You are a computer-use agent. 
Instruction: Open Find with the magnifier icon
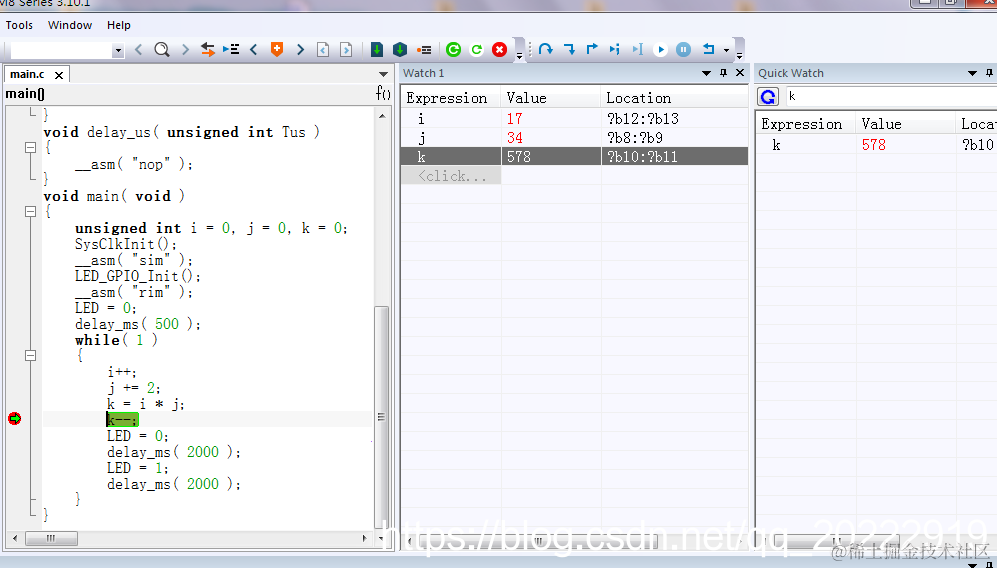(x=162, y=50)
